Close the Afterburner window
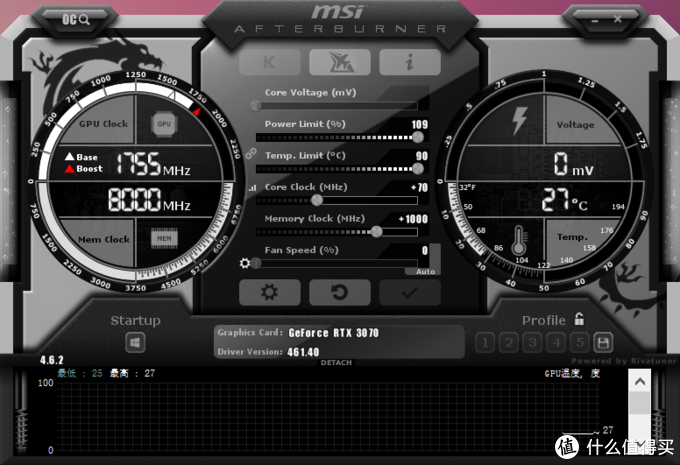The height and width of the screenshot is (465, 680). pos(618,19)
